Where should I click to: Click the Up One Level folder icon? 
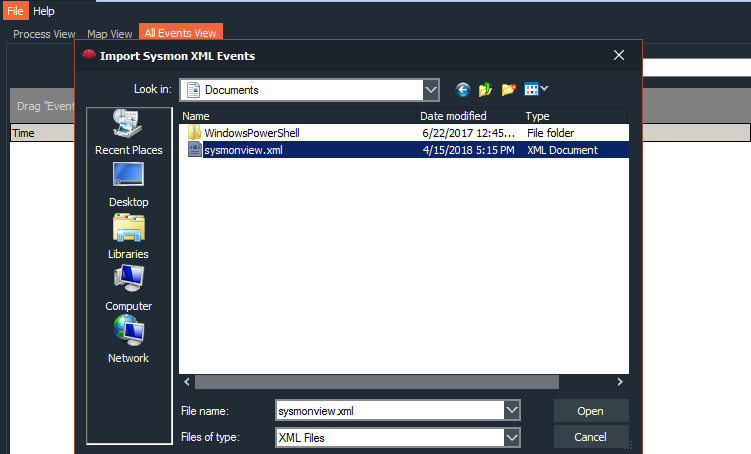(x=485, y=90)
